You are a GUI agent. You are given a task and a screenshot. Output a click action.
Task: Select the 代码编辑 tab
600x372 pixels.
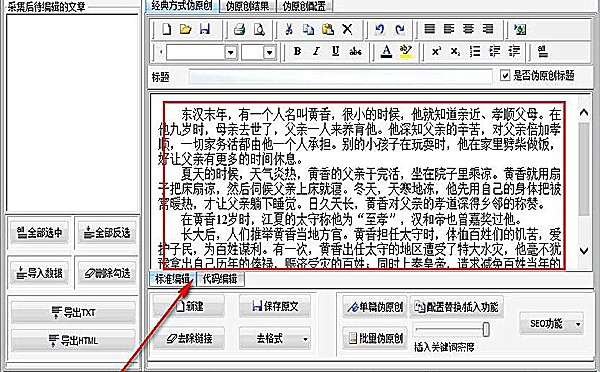point(220,279)
